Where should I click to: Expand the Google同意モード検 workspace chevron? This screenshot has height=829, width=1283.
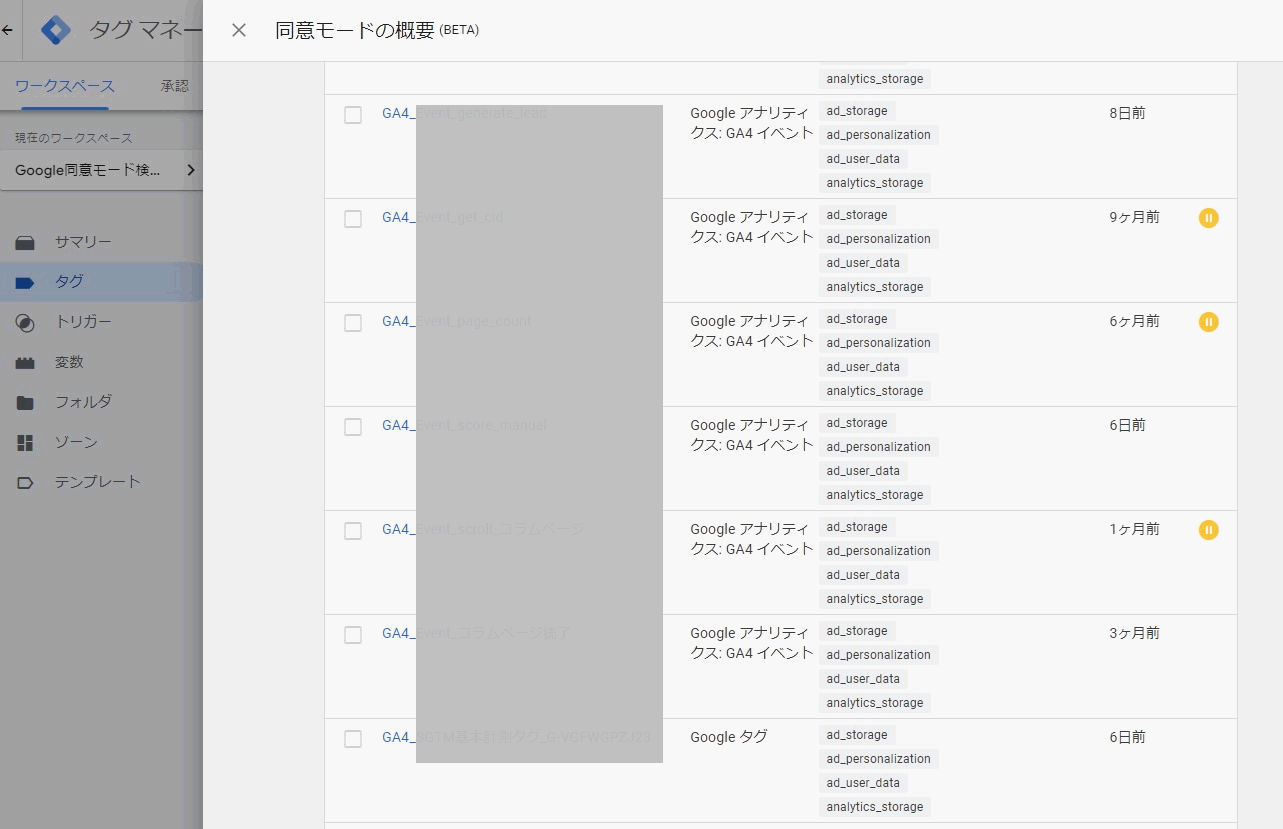pyautogui.click(x=191, y=170)
